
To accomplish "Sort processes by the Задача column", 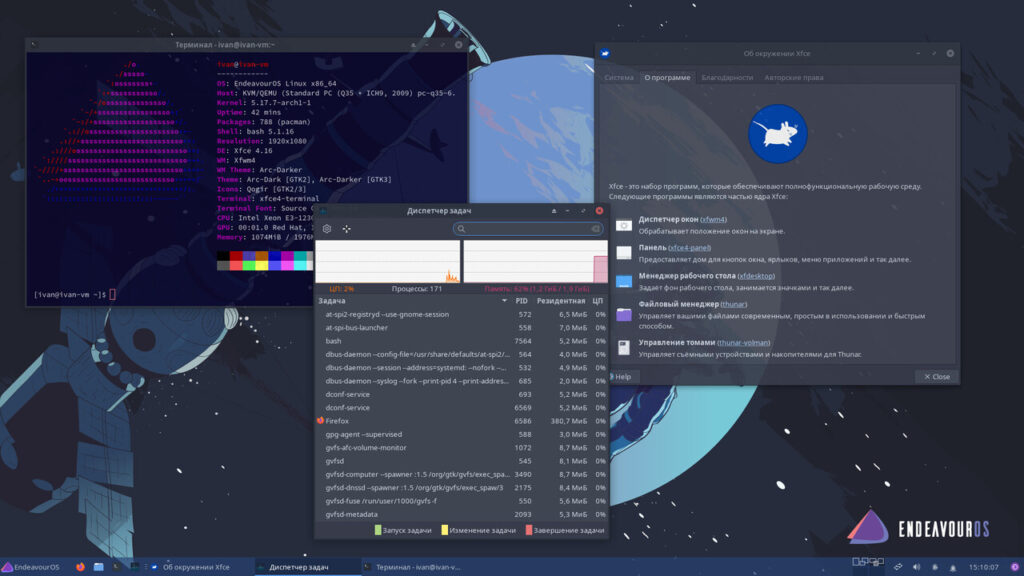I will (x=331, y=300).
